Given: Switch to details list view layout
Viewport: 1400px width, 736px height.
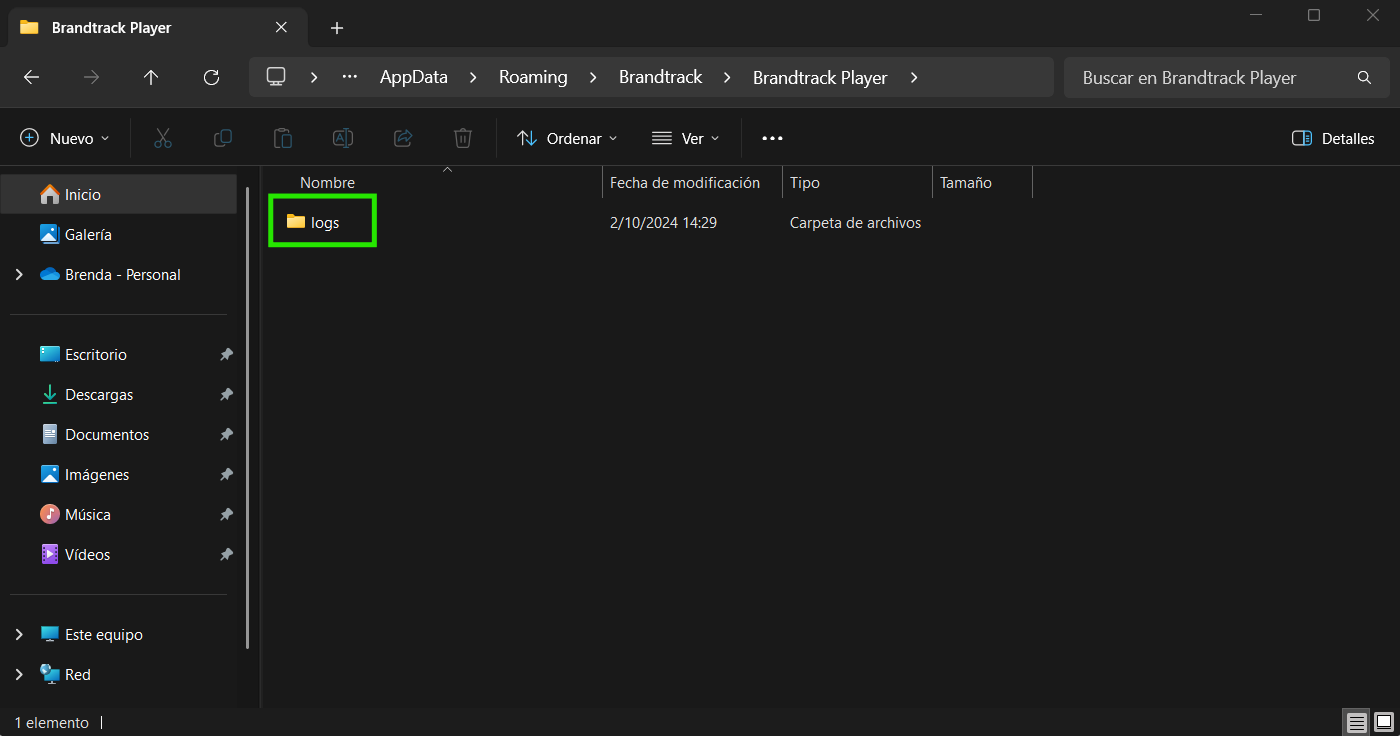Looking at the screenshot, I should tap(1356, 722).
